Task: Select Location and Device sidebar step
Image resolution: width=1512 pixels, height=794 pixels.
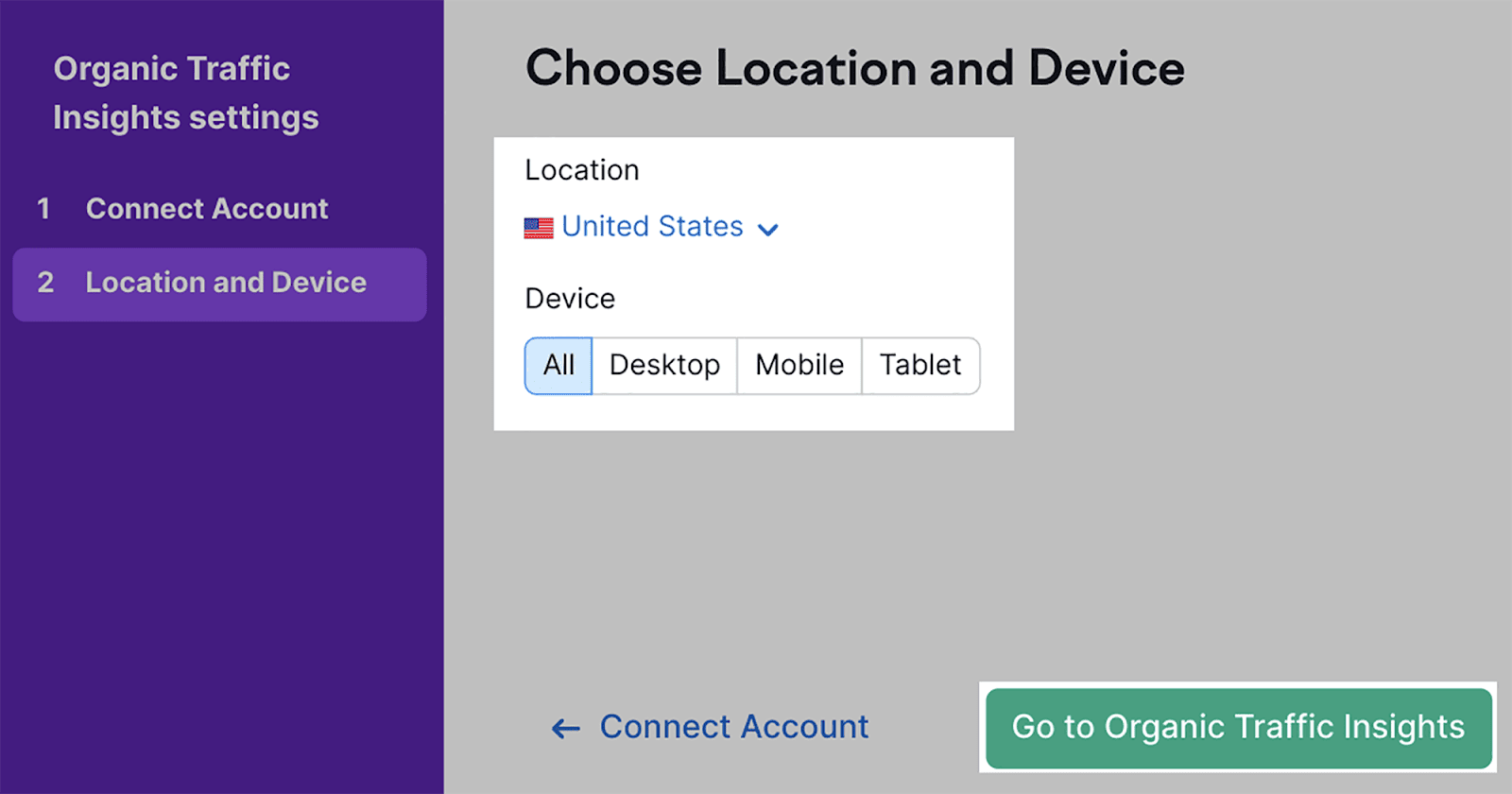Action: point(226,283)
